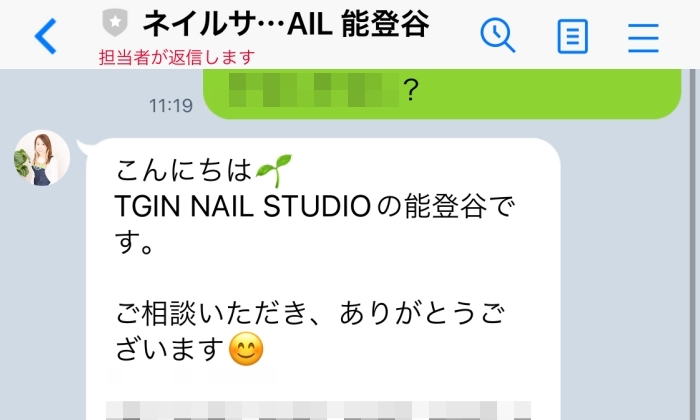Screen dimensions: 700x420
Task: Tap the sprout emoji after こんにちは
Action: [274, 170]
